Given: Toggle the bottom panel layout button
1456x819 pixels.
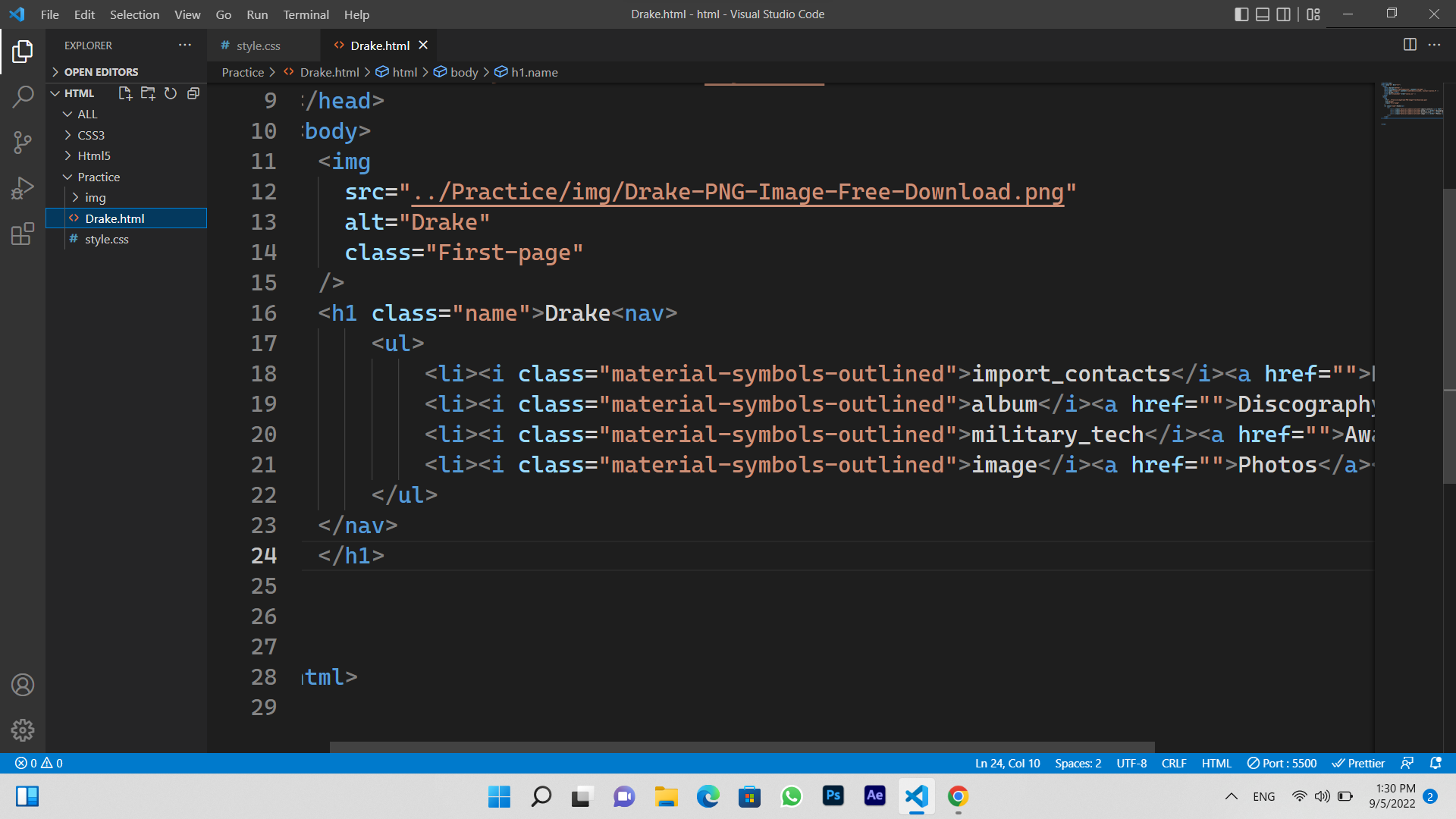Looking at the screenshot, I should click(x=1263, y=14).
